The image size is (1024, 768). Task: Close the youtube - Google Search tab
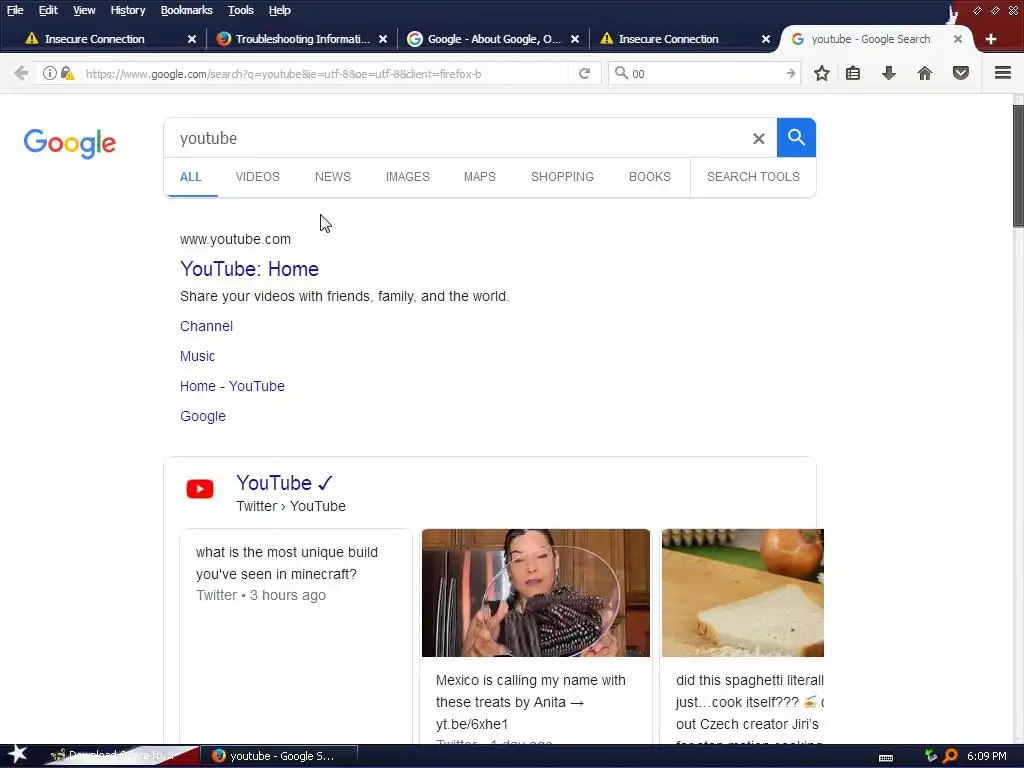(x=957, y=39)
